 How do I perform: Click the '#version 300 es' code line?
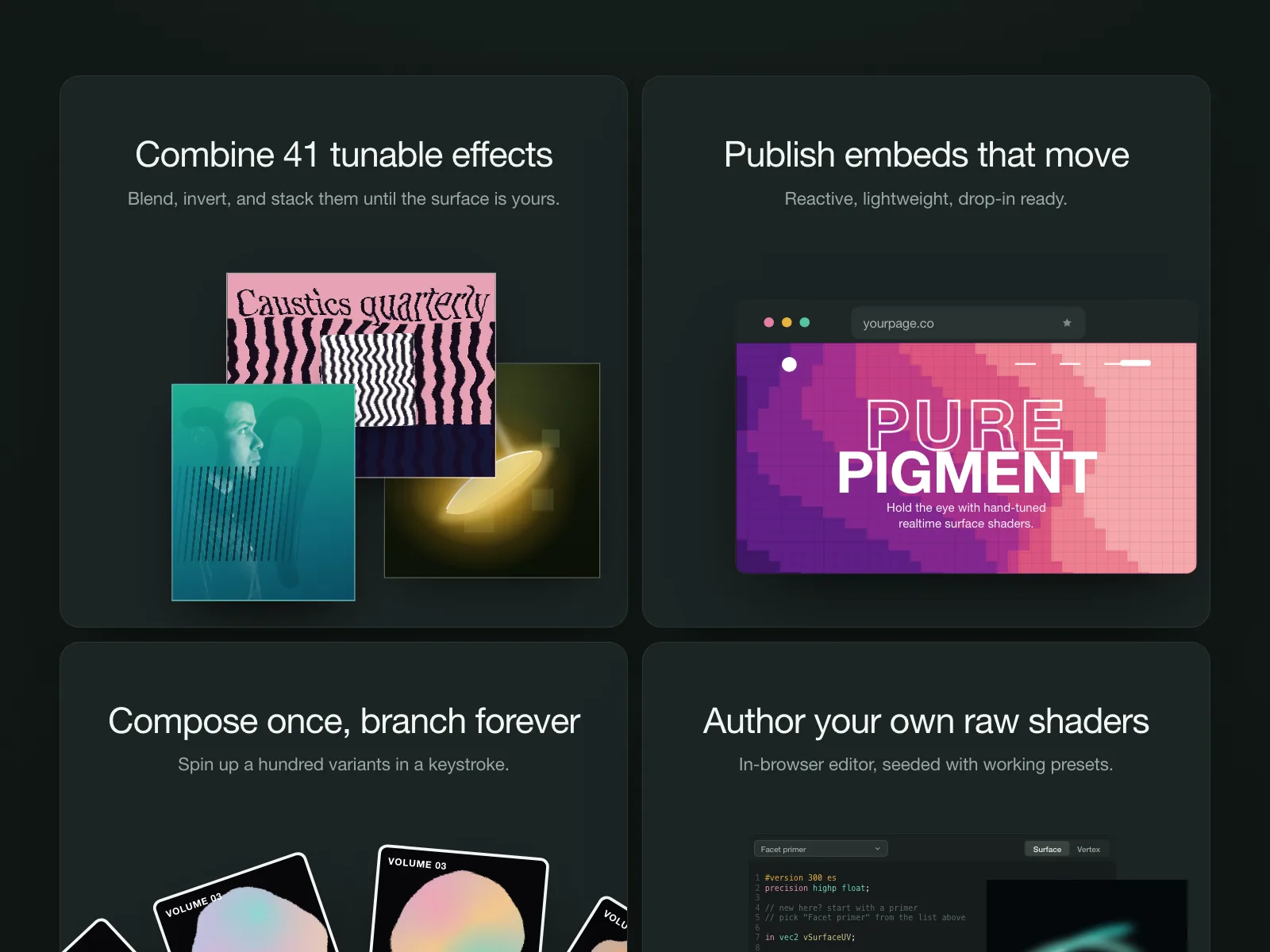[800, 877]
